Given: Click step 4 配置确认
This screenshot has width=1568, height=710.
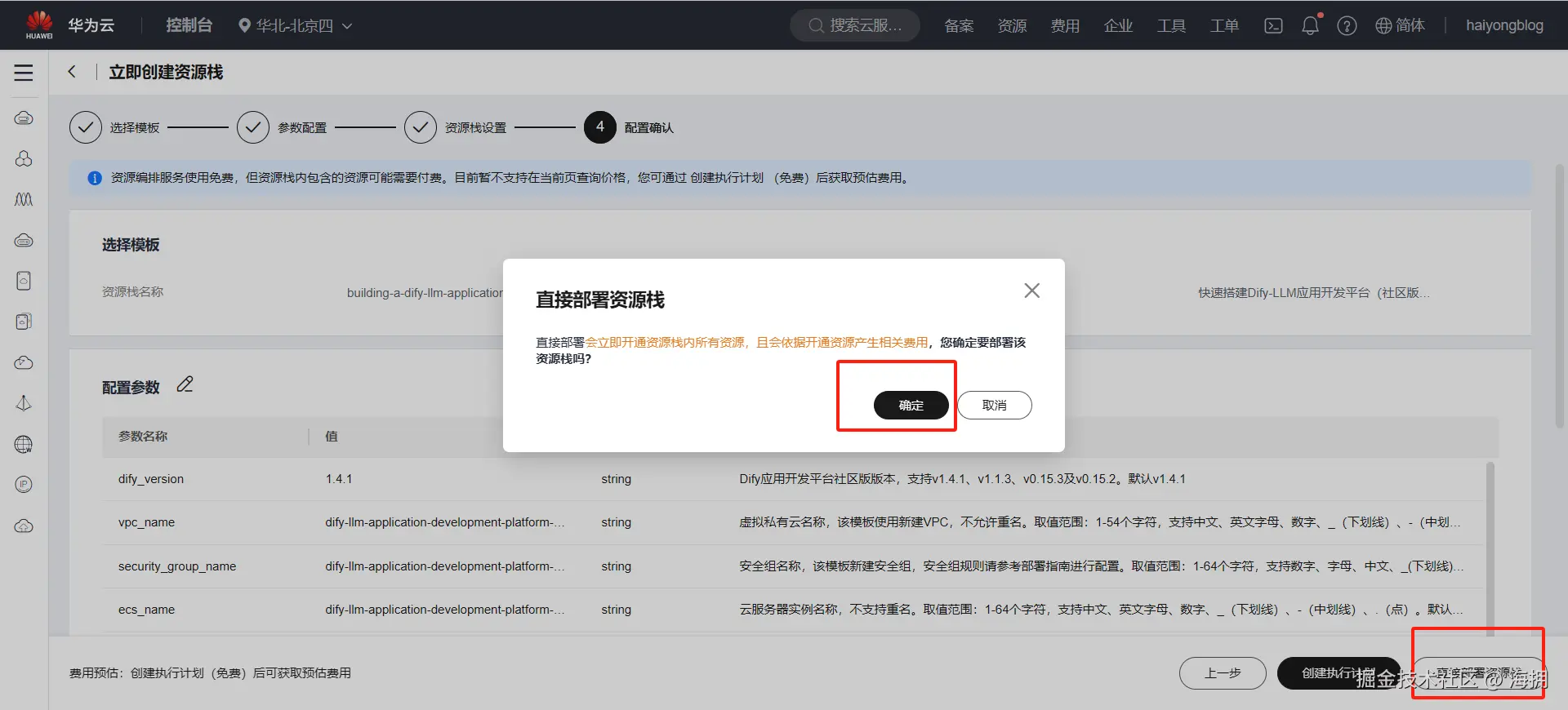Looking at the screenshot, I should [x=629, y=127].
